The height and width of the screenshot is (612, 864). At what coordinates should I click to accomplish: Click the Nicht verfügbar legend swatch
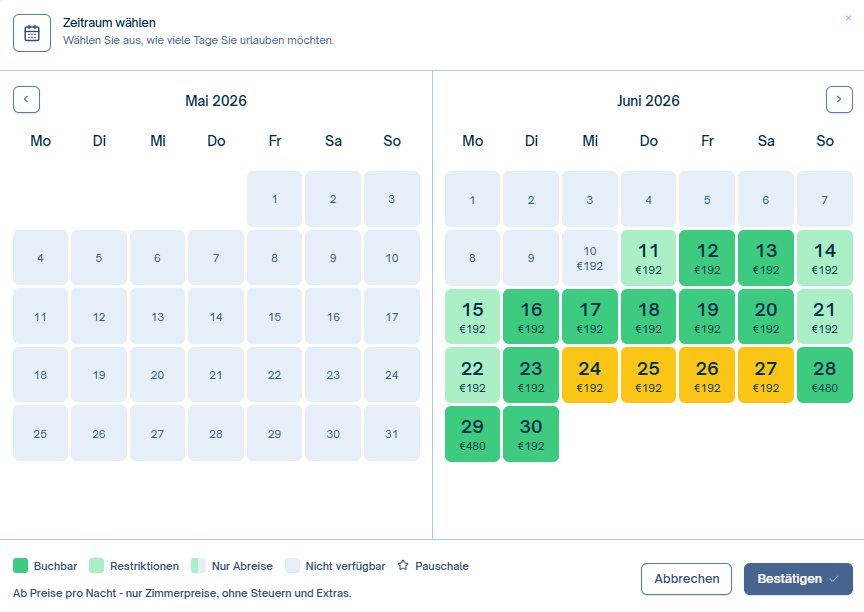(x=291, y=566)
